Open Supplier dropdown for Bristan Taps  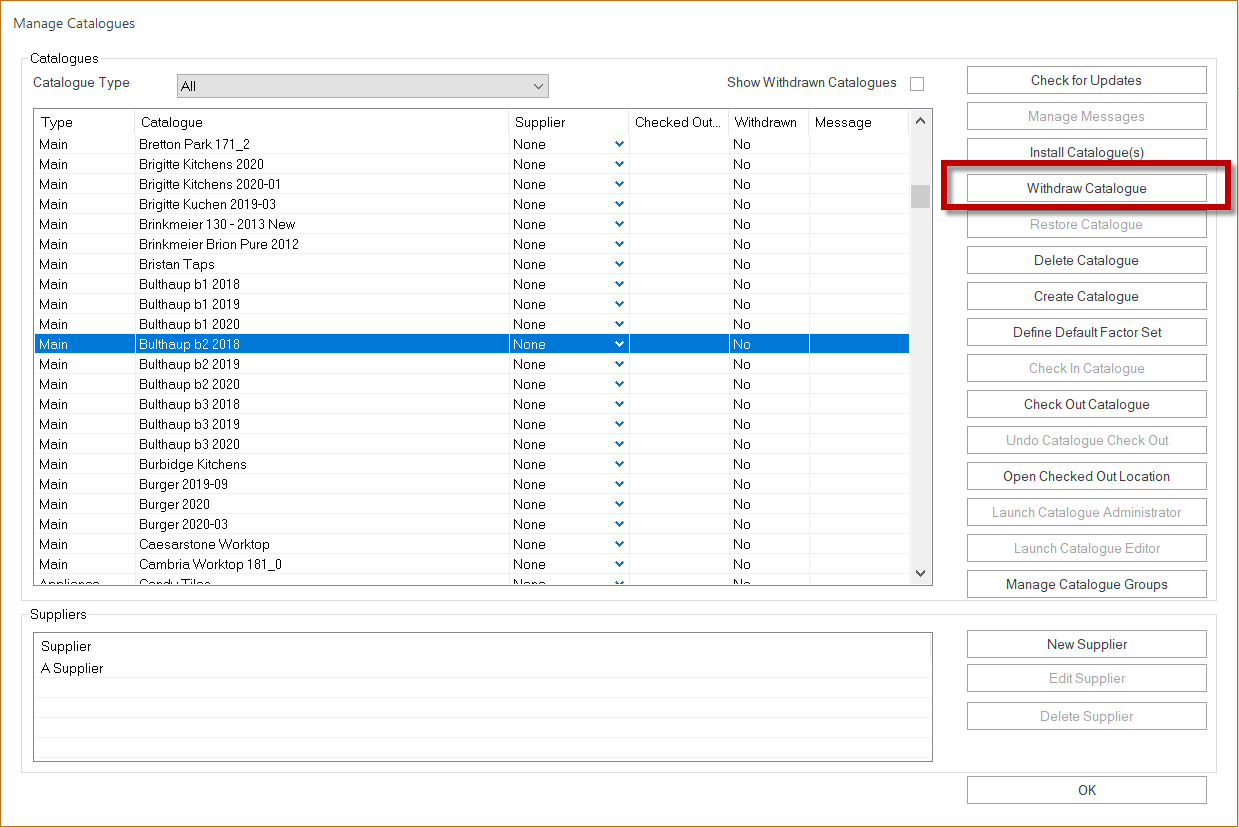click(620, 264)
